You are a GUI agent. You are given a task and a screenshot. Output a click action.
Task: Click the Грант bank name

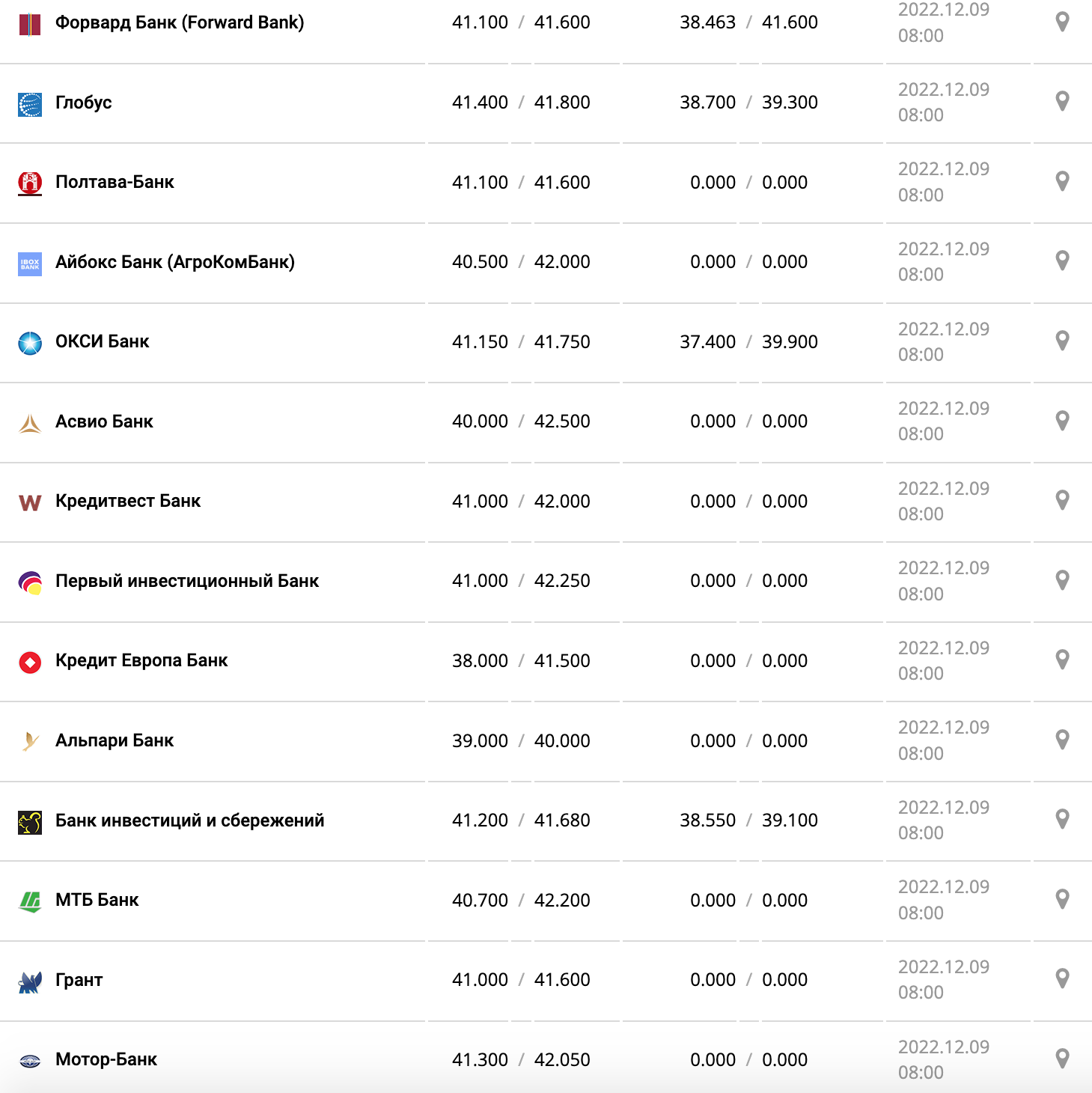pyautogui.click(x=79, y=980)
